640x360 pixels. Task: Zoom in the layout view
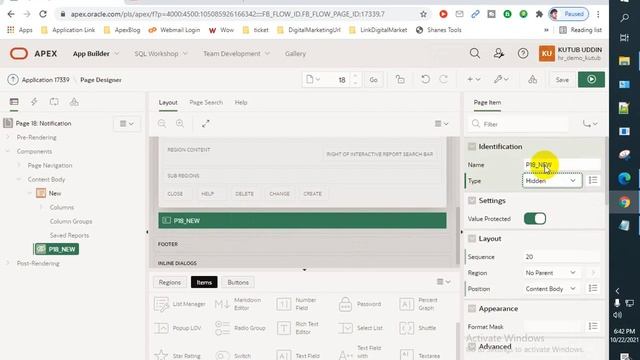pos(180,124)
